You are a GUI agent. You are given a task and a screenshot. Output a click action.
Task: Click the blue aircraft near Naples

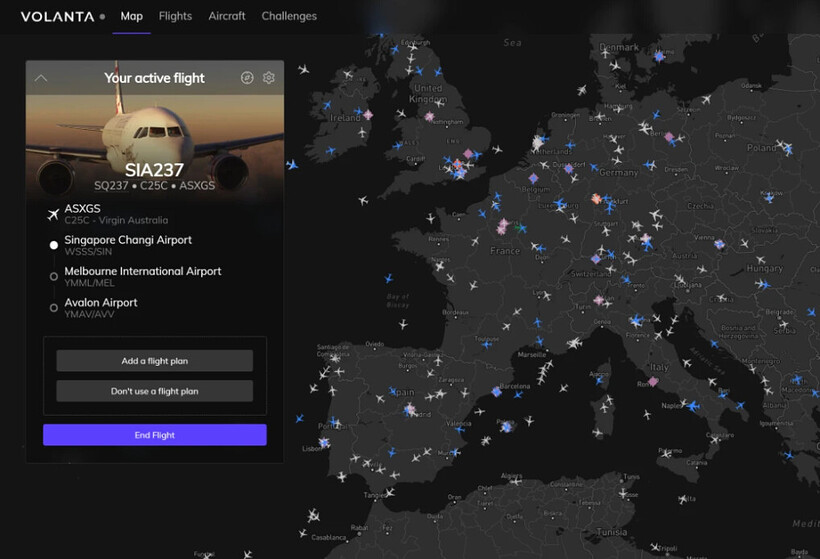tap(693, 406)
